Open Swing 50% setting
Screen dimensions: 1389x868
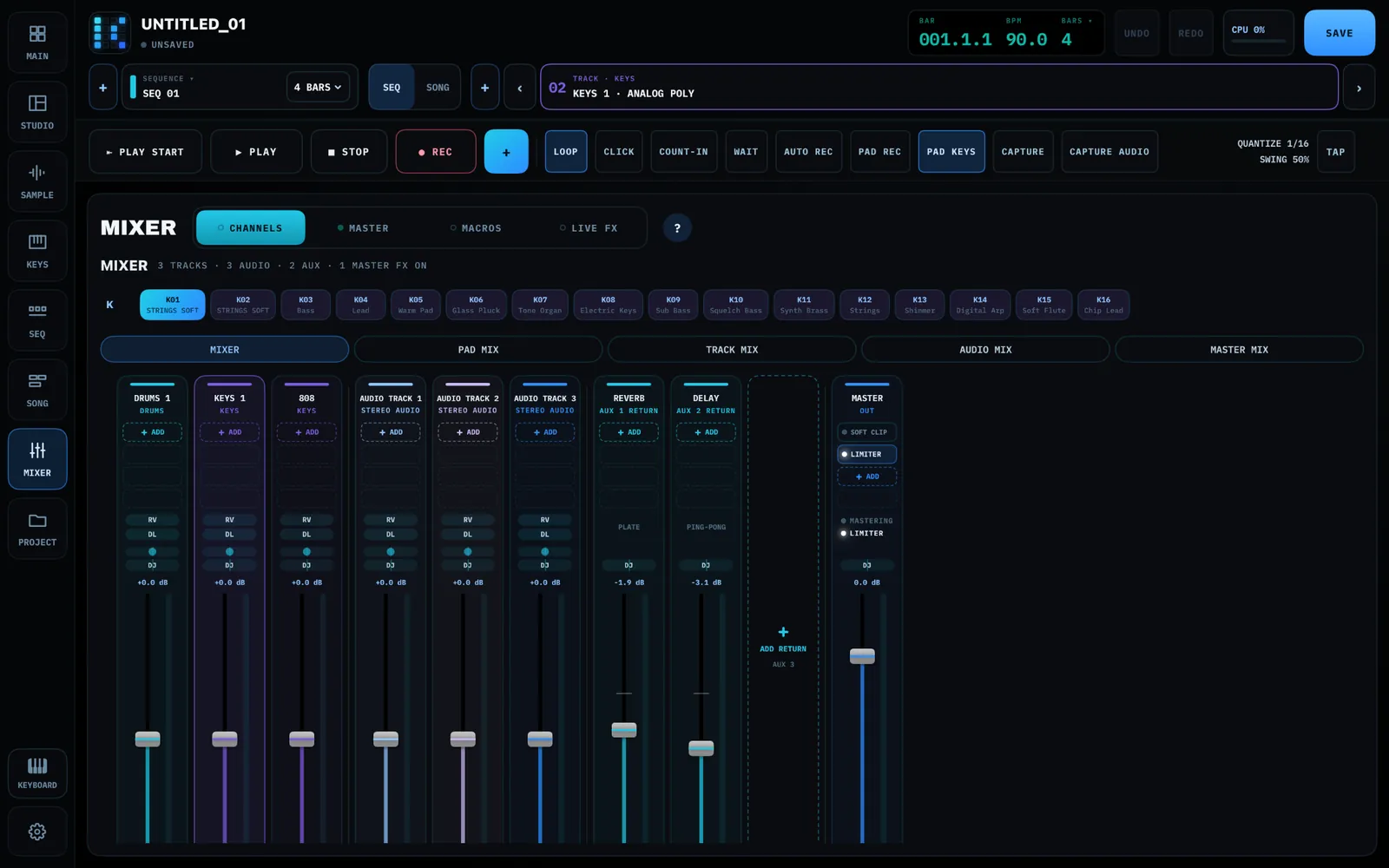(x=1284, y=160)
